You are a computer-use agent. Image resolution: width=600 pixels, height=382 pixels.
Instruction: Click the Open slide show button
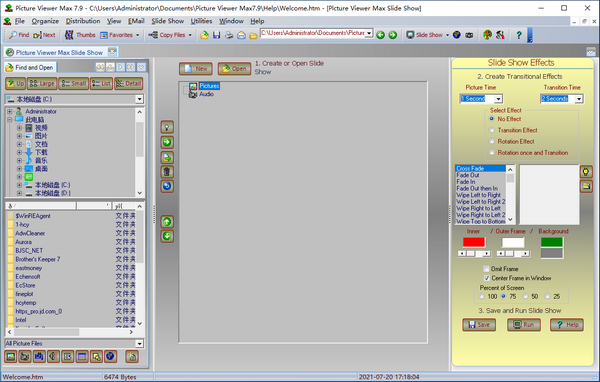pyautogui.click(x=234, y=69)
